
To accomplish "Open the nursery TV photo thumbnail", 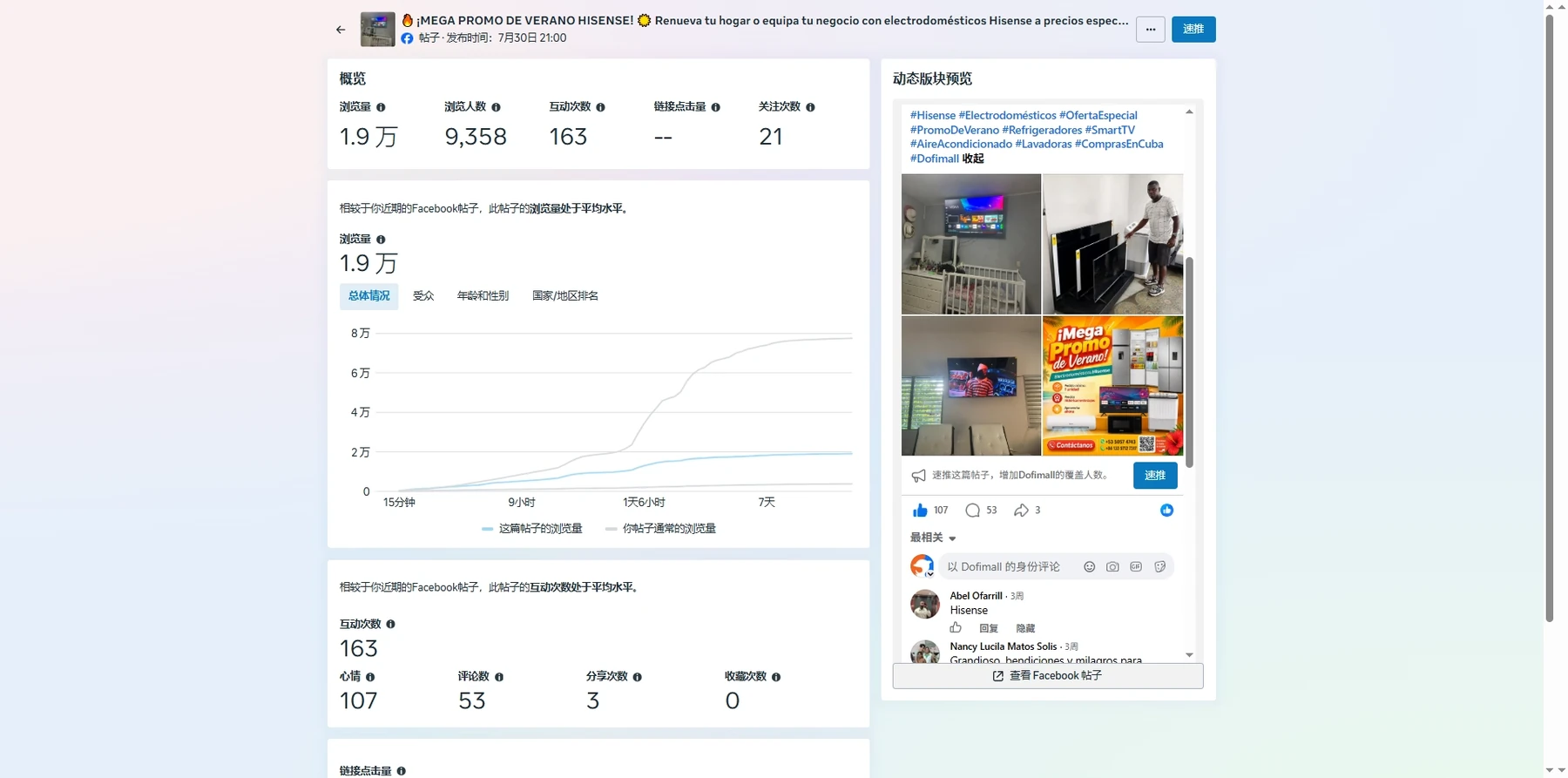I will point(971,244).
